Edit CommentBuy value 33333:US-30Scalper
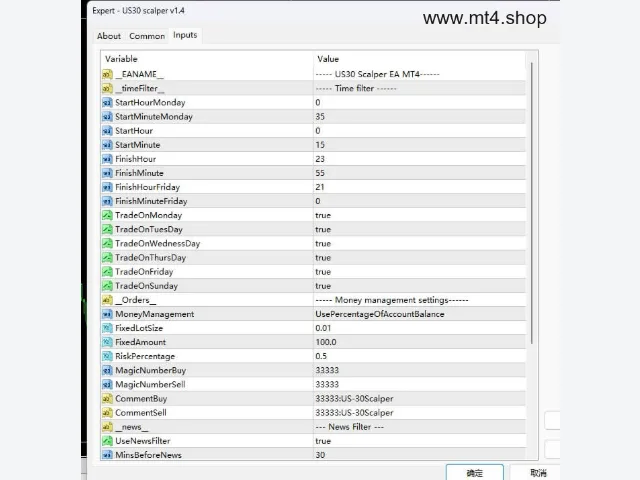 pos(354,399)
